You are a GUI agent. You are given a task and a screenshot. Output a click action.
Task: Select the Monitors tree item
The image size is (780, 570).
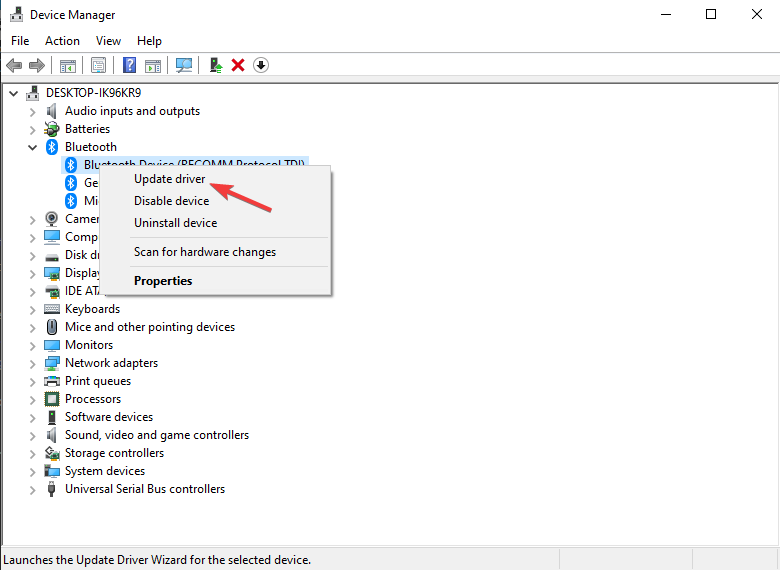click(x=89, y=345)
